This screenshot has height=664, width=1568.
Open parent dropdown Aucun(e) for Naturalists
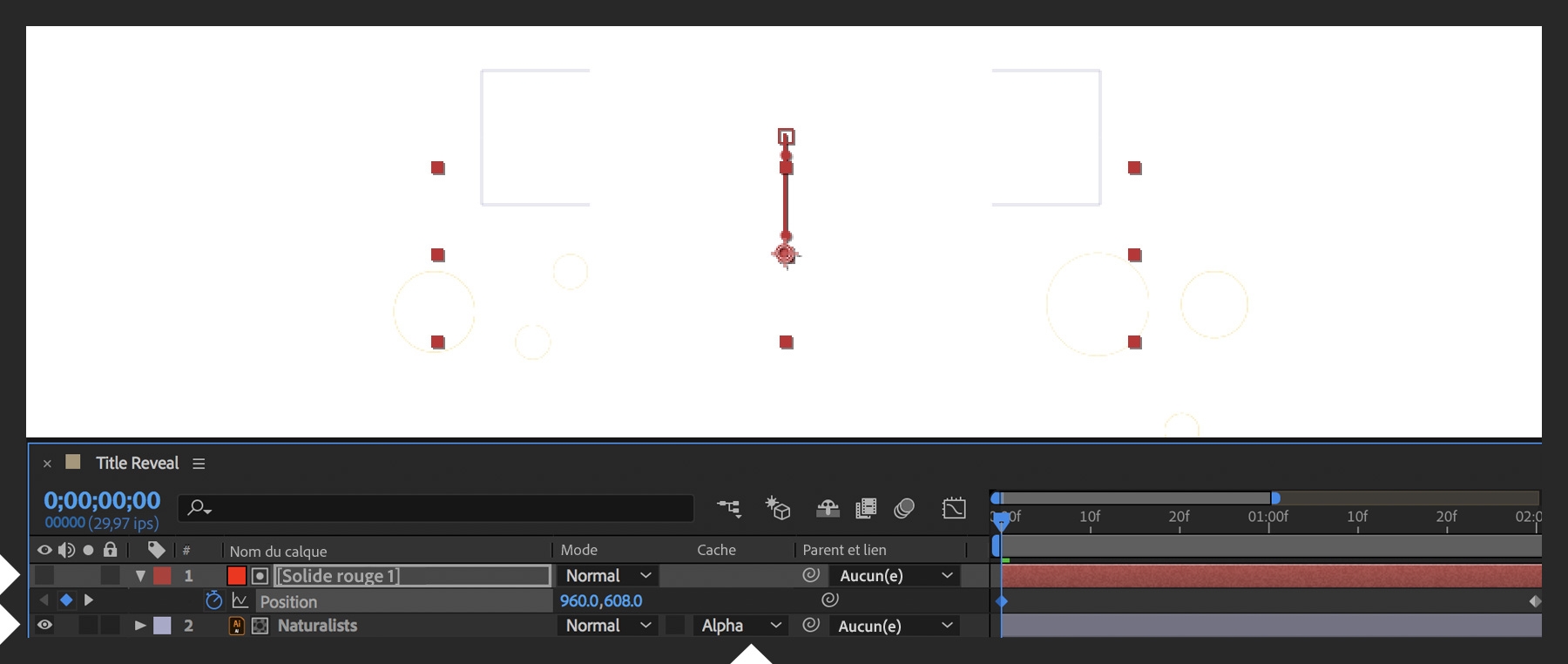click(895, 626)
